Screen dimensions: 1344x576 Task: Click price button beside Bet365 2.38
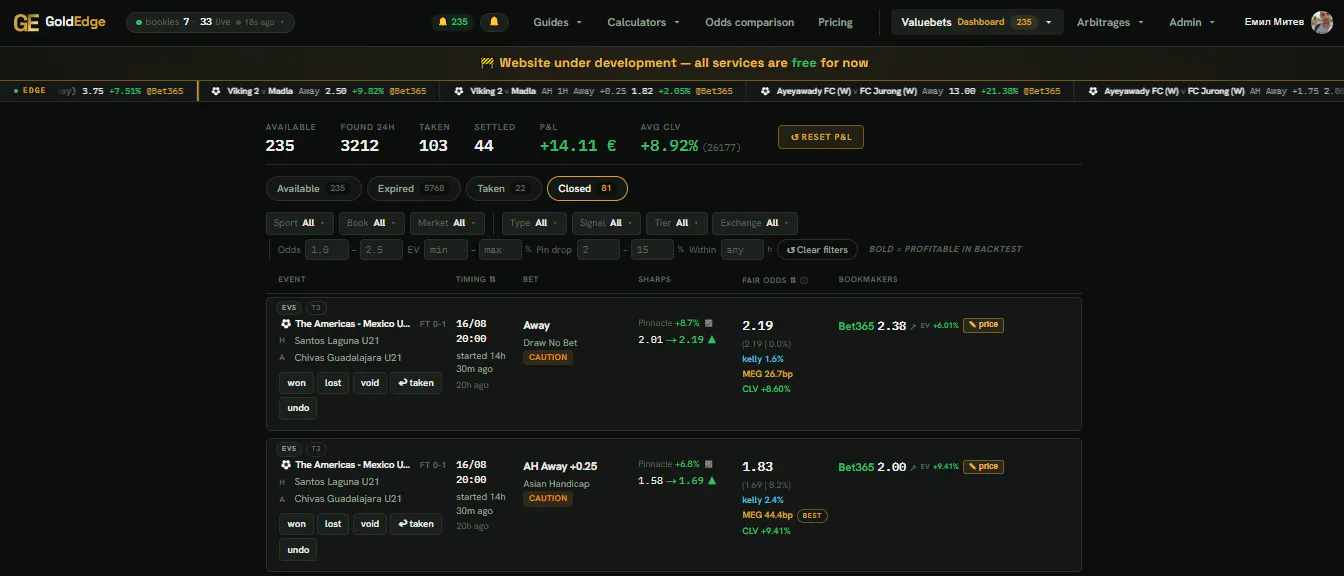tap(983, 325)
